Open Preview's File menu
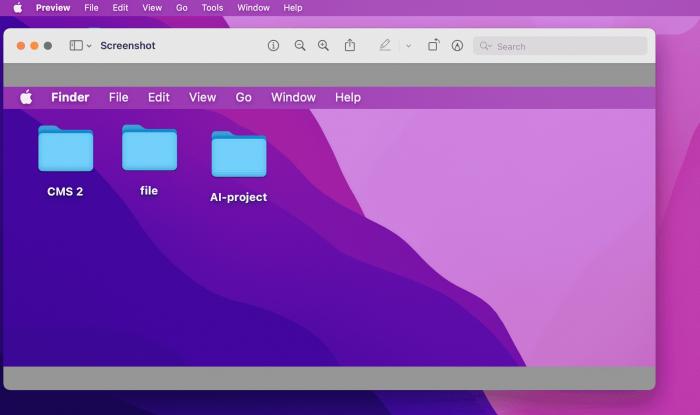The height and width of the screenshot is (415, 700). pos(91,8)
